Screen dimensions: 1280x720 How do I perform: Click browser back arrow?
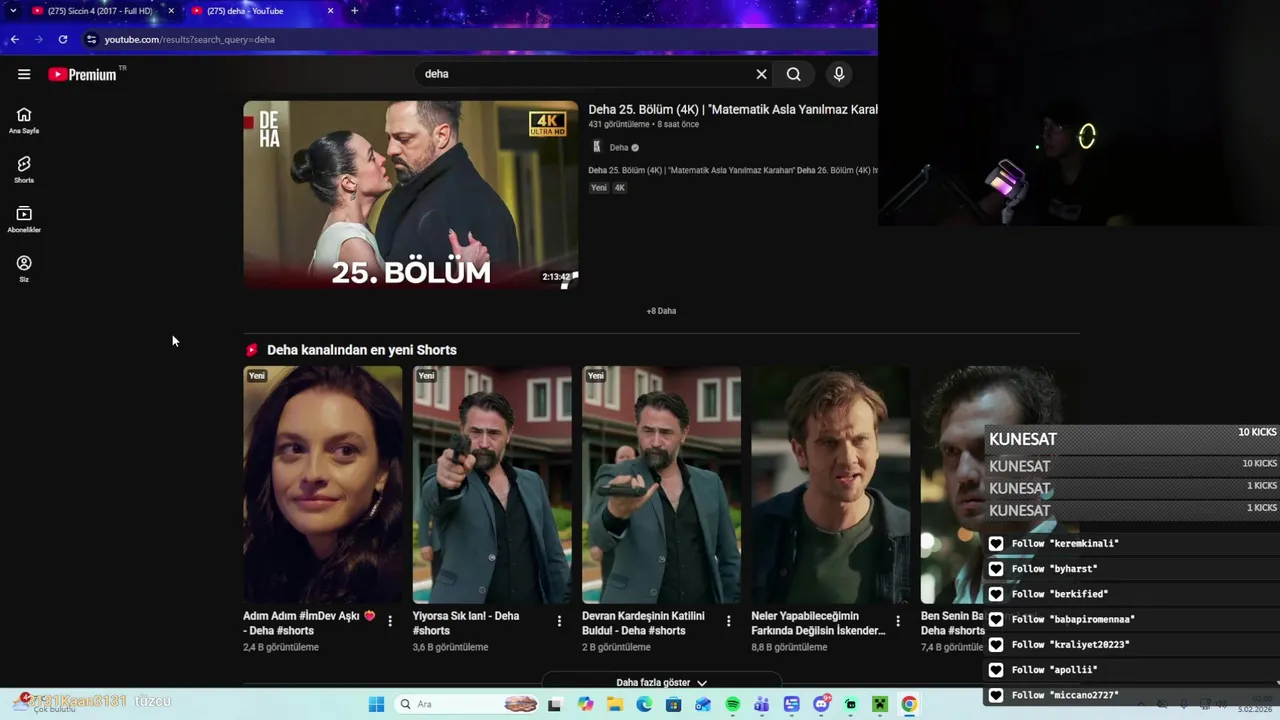coord(14,39)
